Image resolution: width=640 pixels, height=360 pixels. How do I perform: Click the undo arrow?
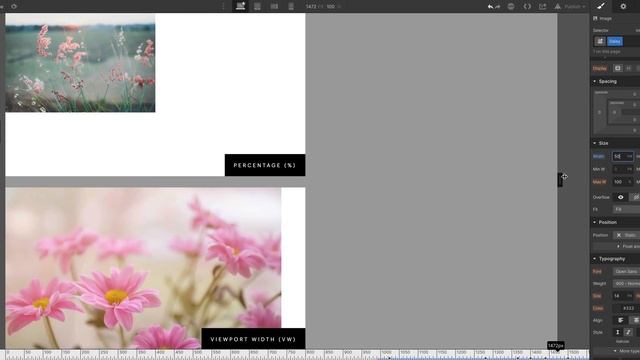coord(490,7)
